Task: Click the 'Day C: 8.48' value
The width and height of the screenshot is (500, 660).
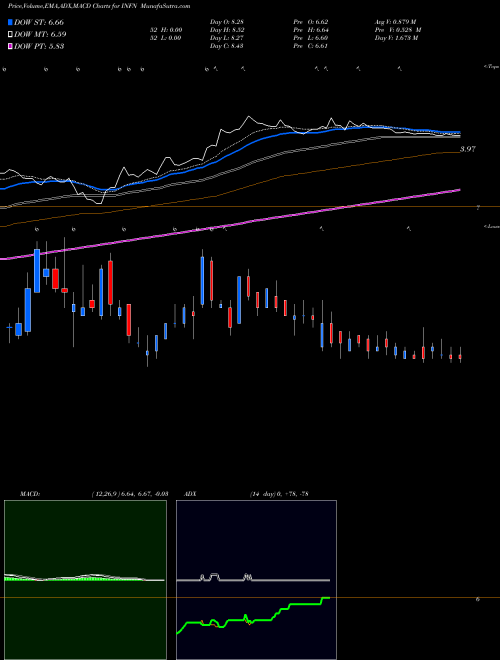Action: click(227, 46)
